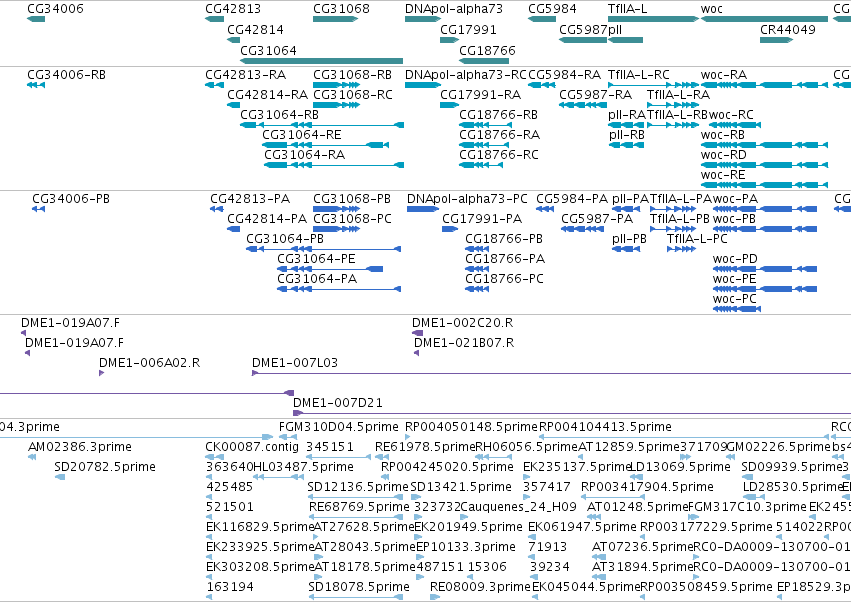Viewport: 851px width, 602px height.
Task: Click BAC DME1-007L03 label
Action: click(295, 363)
